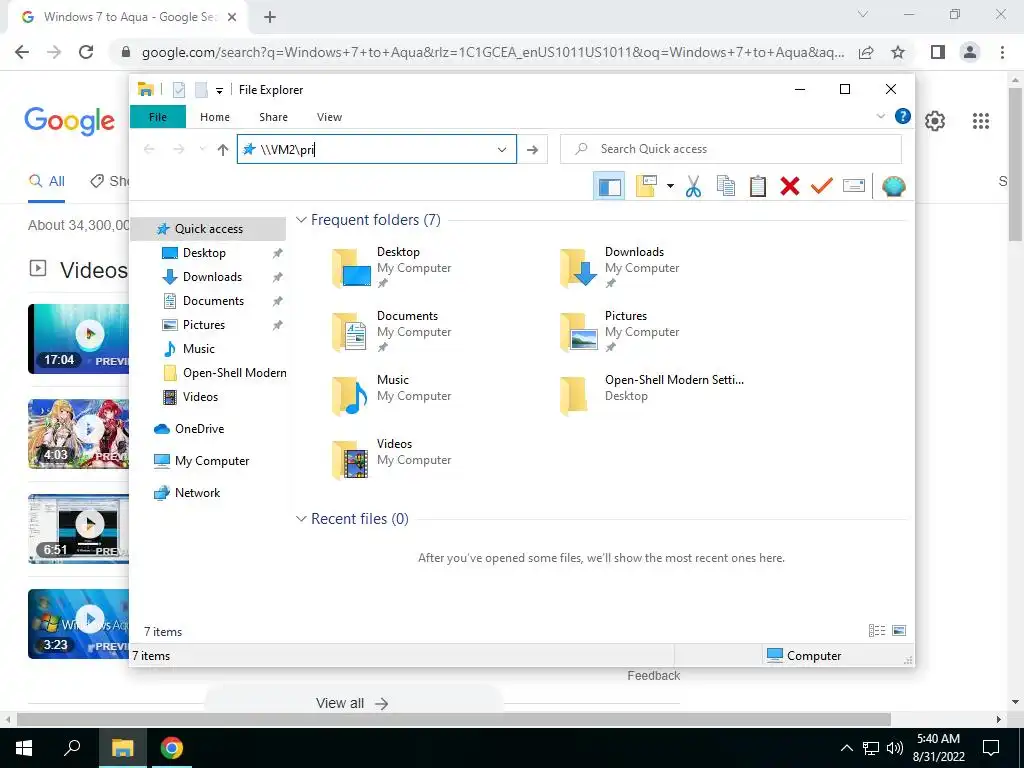
Task: Click the taskbar search magnifier icon
Action: coord(72,748)
